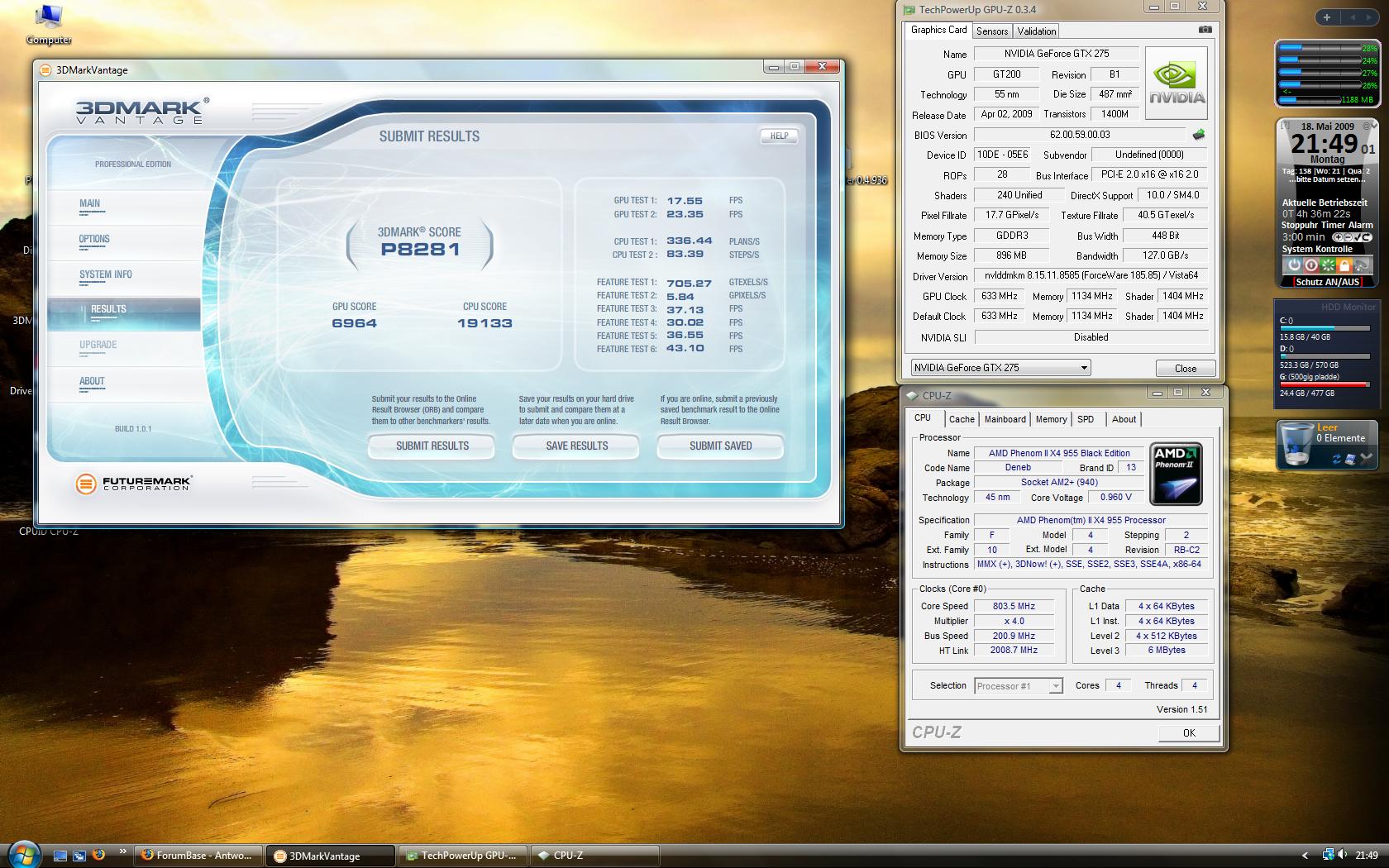Click the Alarm label in clock gadget
Viewport: 1389px width, 868px height.
[x=1360, y=225]
